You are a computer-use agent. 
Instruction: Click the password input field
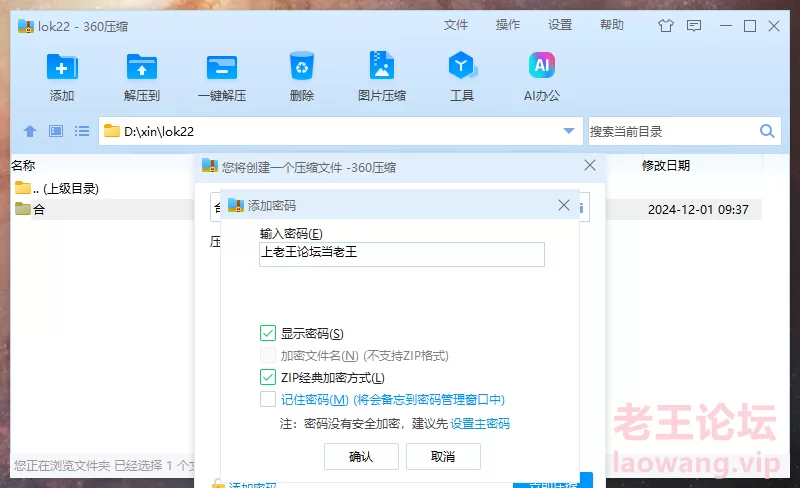402,254
